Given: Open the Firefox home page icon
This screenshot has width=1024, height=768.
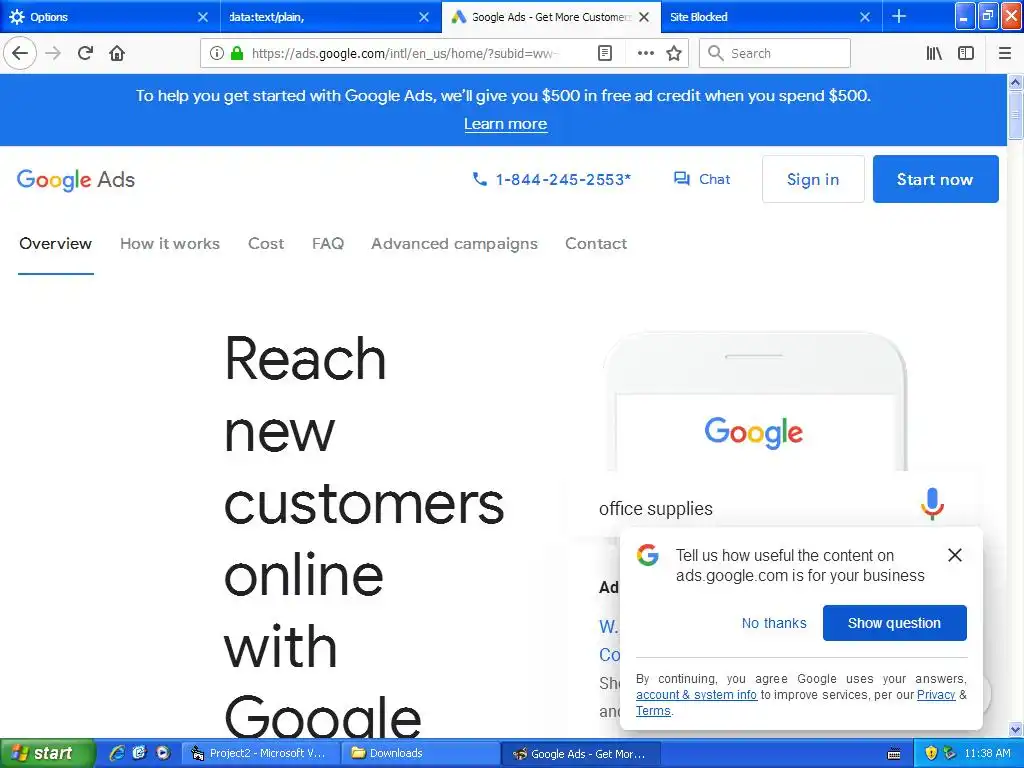Looking at the screenshot, I should (x=117, y=53).
